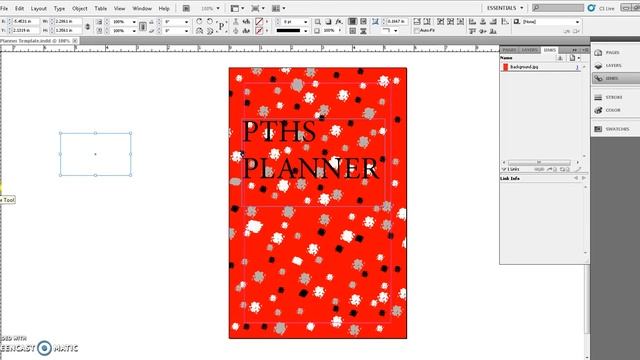Open the corner options dropdown
Image resolution: width=640 pixels, height=360 pixels.
[x=395, y=31]
